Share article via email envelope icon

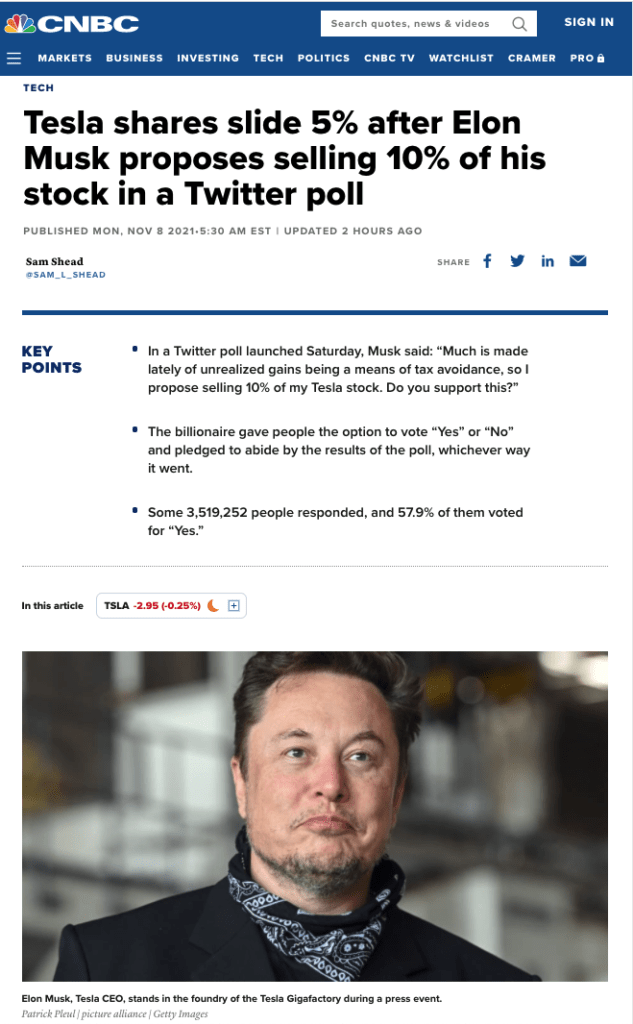pyautogui.click(x=578, y=261)
